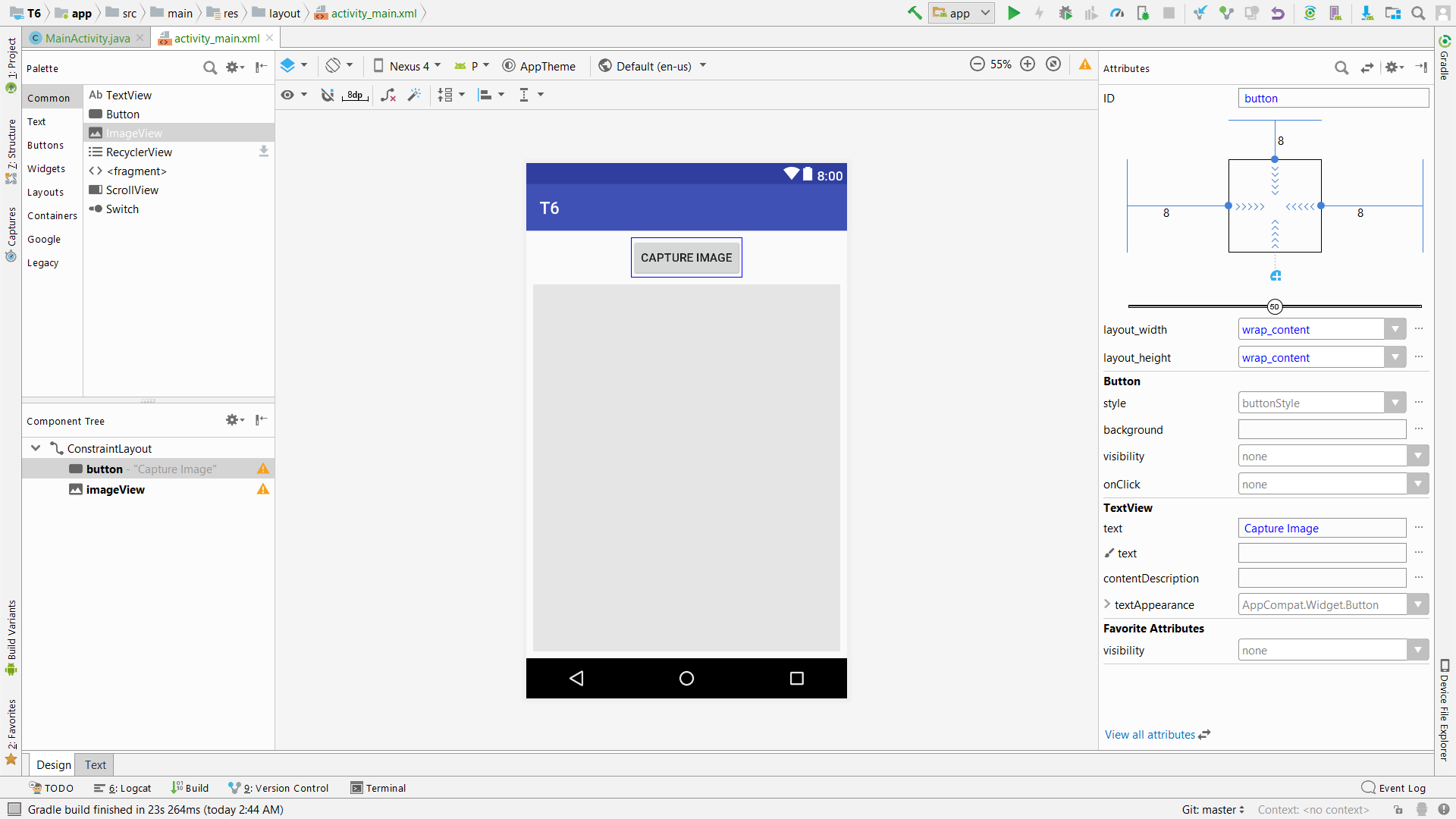The height and width of the screenshot is (819, 1456).
Task: Click the View all attributes link
Action: tap(1150, 734)
